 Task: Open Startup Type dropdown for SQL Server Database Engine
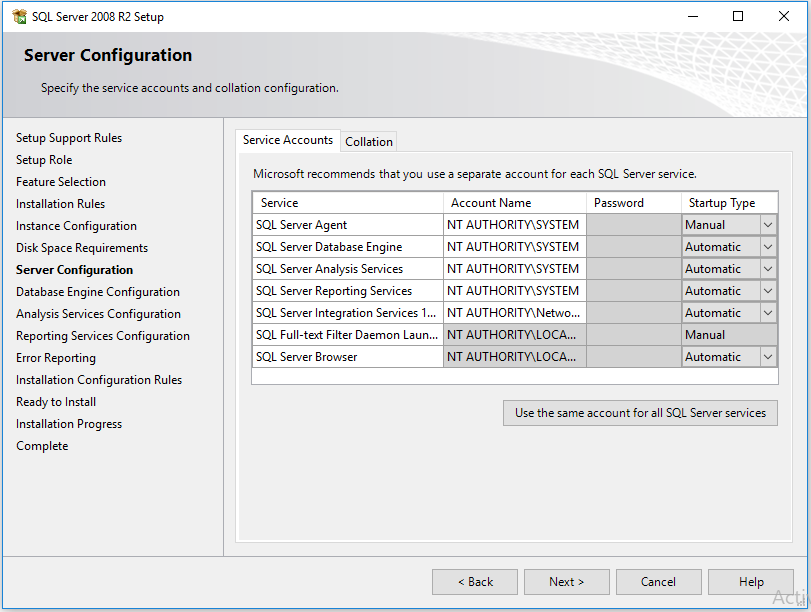[768, 247]
